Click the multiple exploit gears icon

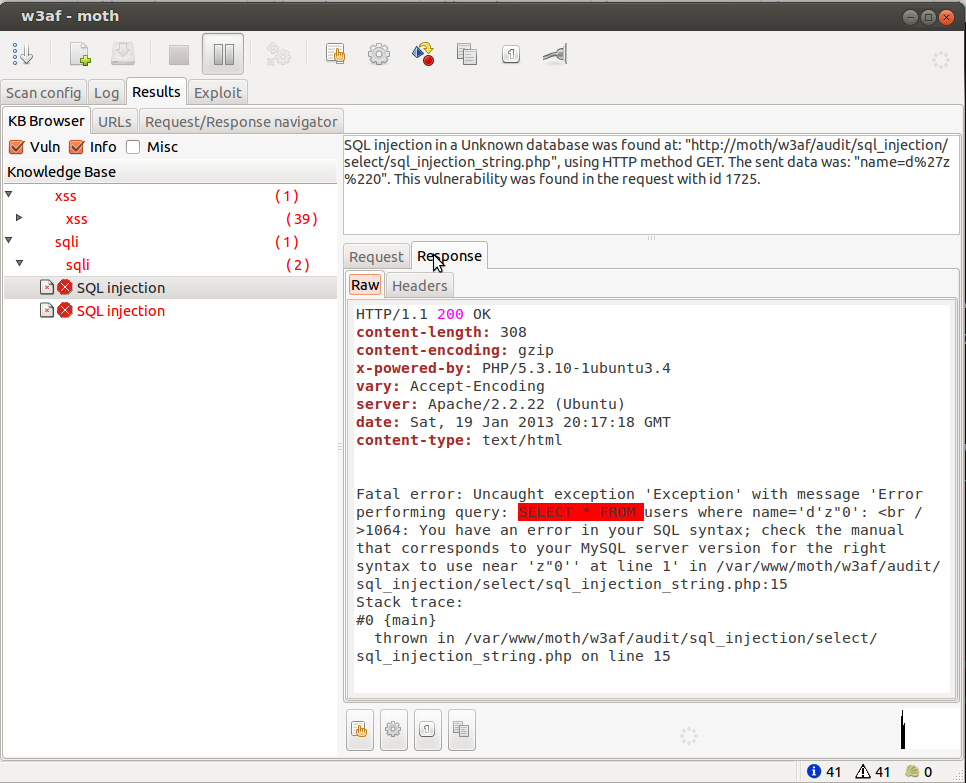278,54
